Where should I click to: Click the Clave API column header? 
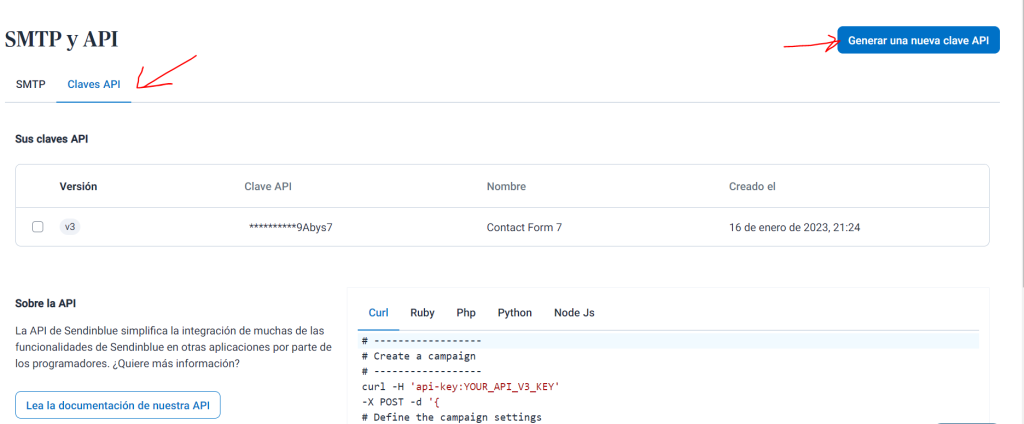(x=268, y=186)
